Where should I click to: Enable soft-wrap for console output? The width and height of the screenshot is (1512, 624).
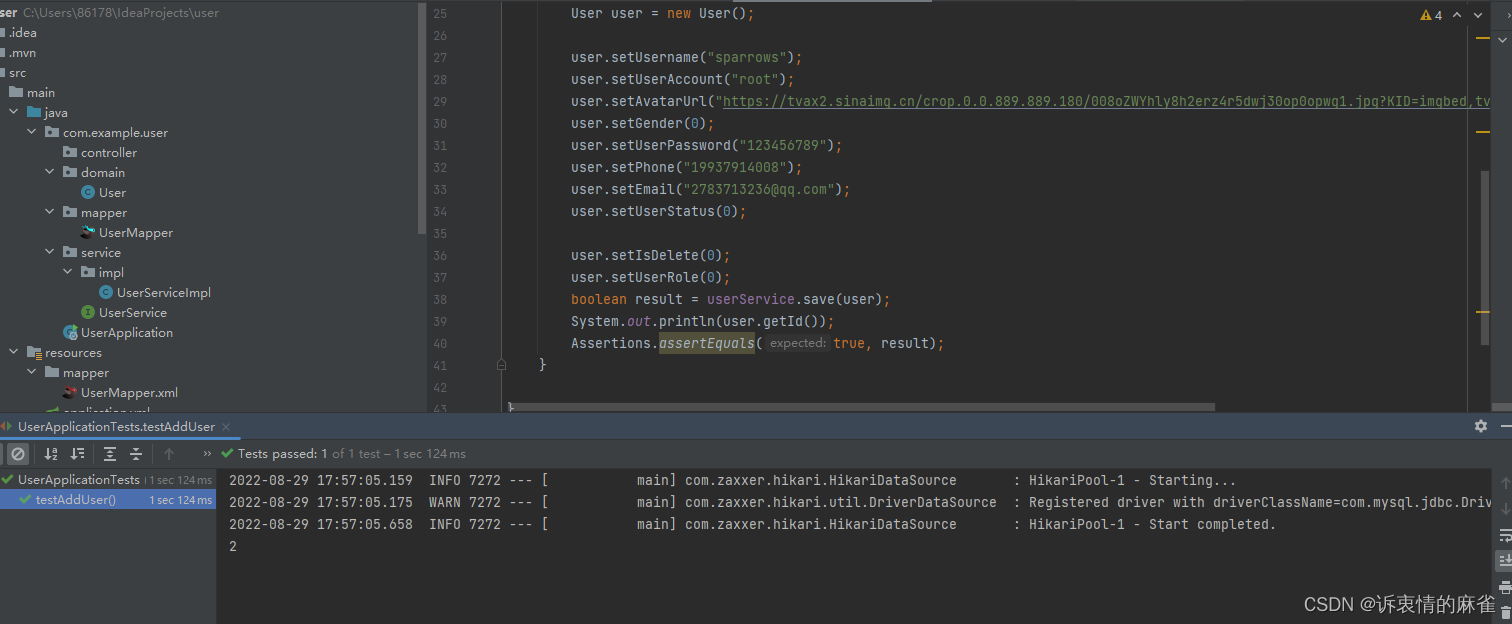click(1504, 534)
